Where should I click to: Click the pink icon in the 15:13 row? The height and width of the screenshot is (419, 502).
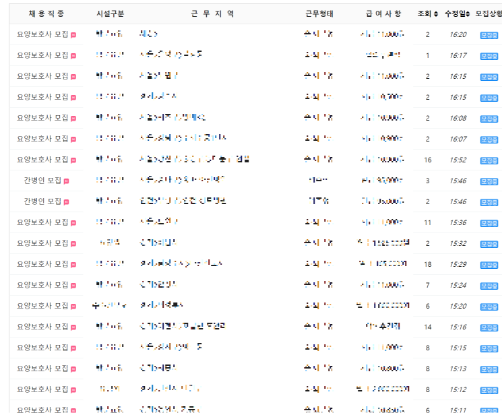pos(73,369)
